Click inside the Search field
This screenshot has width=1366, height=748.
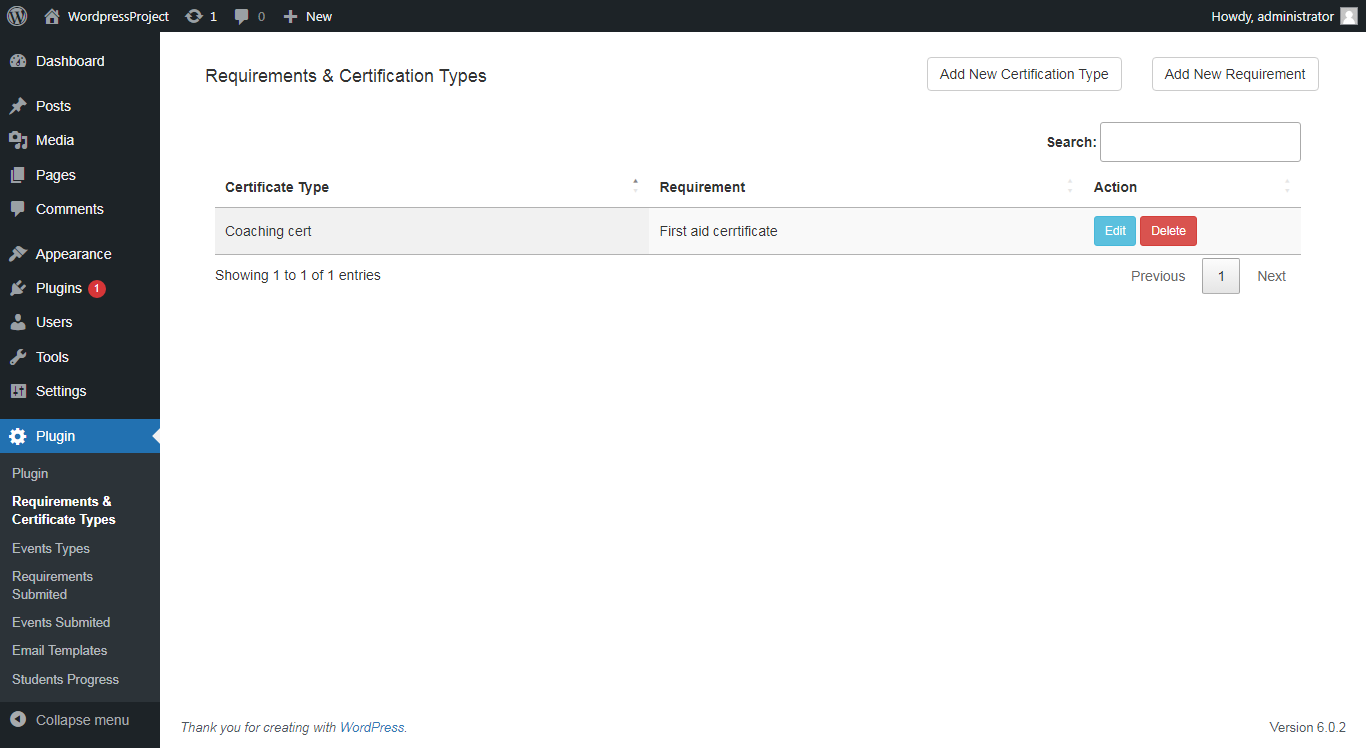click(1200, 141)
